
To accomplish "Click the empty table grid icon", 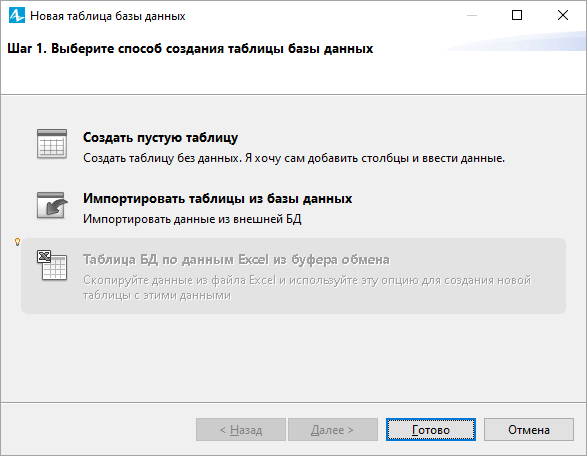I will pos(52,144).
